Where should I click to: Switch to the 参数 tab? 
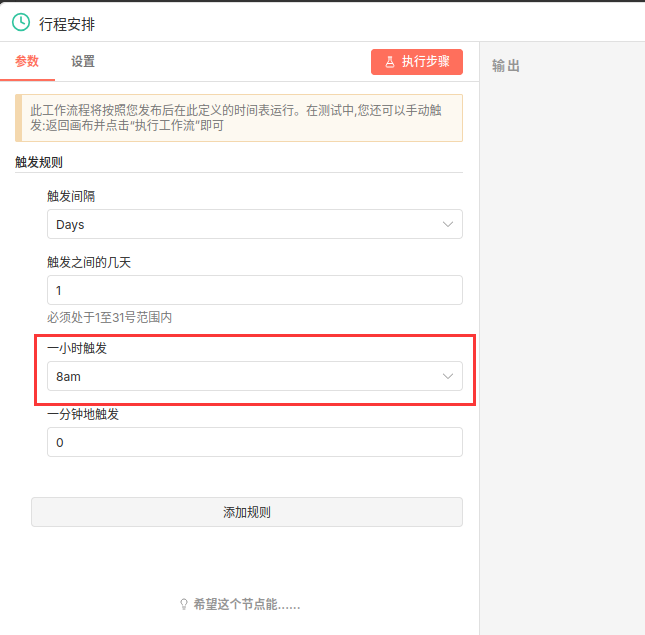point(27,61)
